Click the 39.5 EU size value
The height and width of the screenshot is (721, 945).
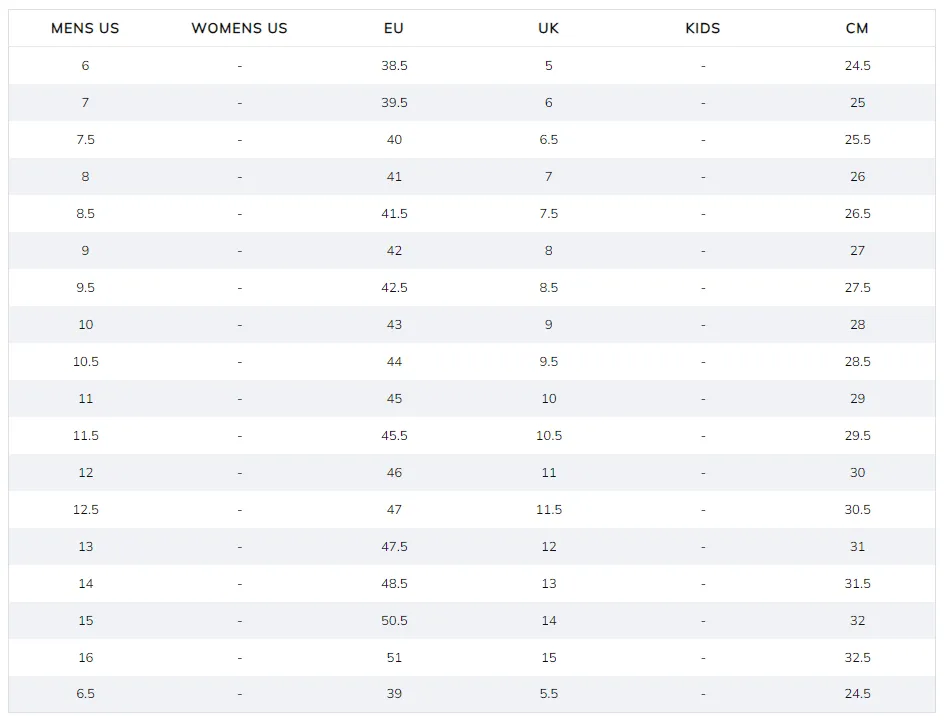click(x=394, y=102)
